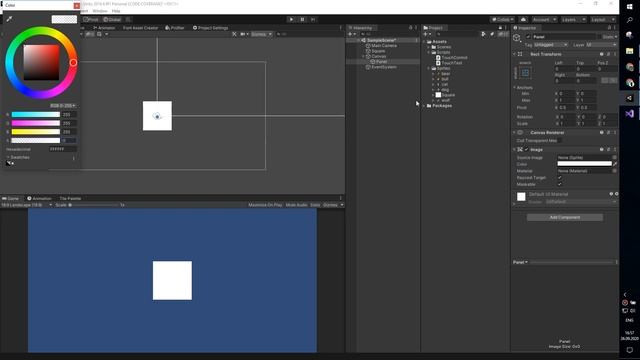The width and height of the screenshot is (640, 360).
Task: Toggle the Pivot handle position button
Action: (91, 20)
